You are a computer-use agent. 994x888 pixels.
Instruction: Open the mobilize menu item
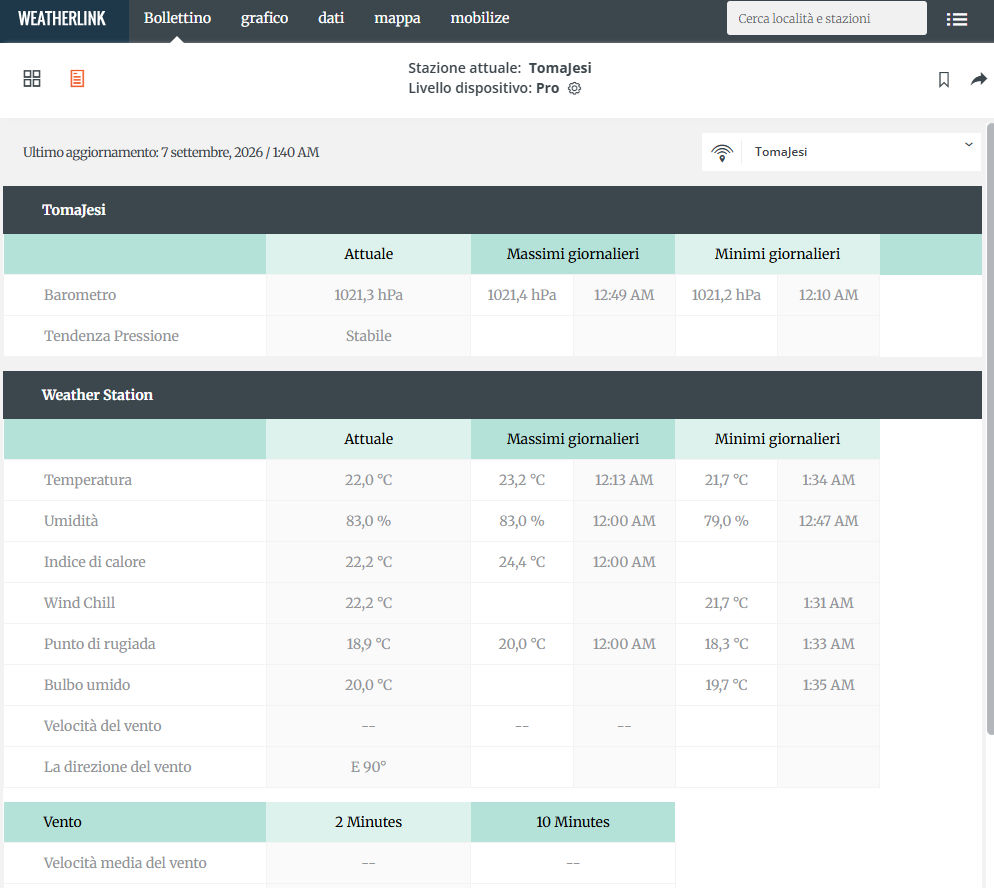pos(480,18)
